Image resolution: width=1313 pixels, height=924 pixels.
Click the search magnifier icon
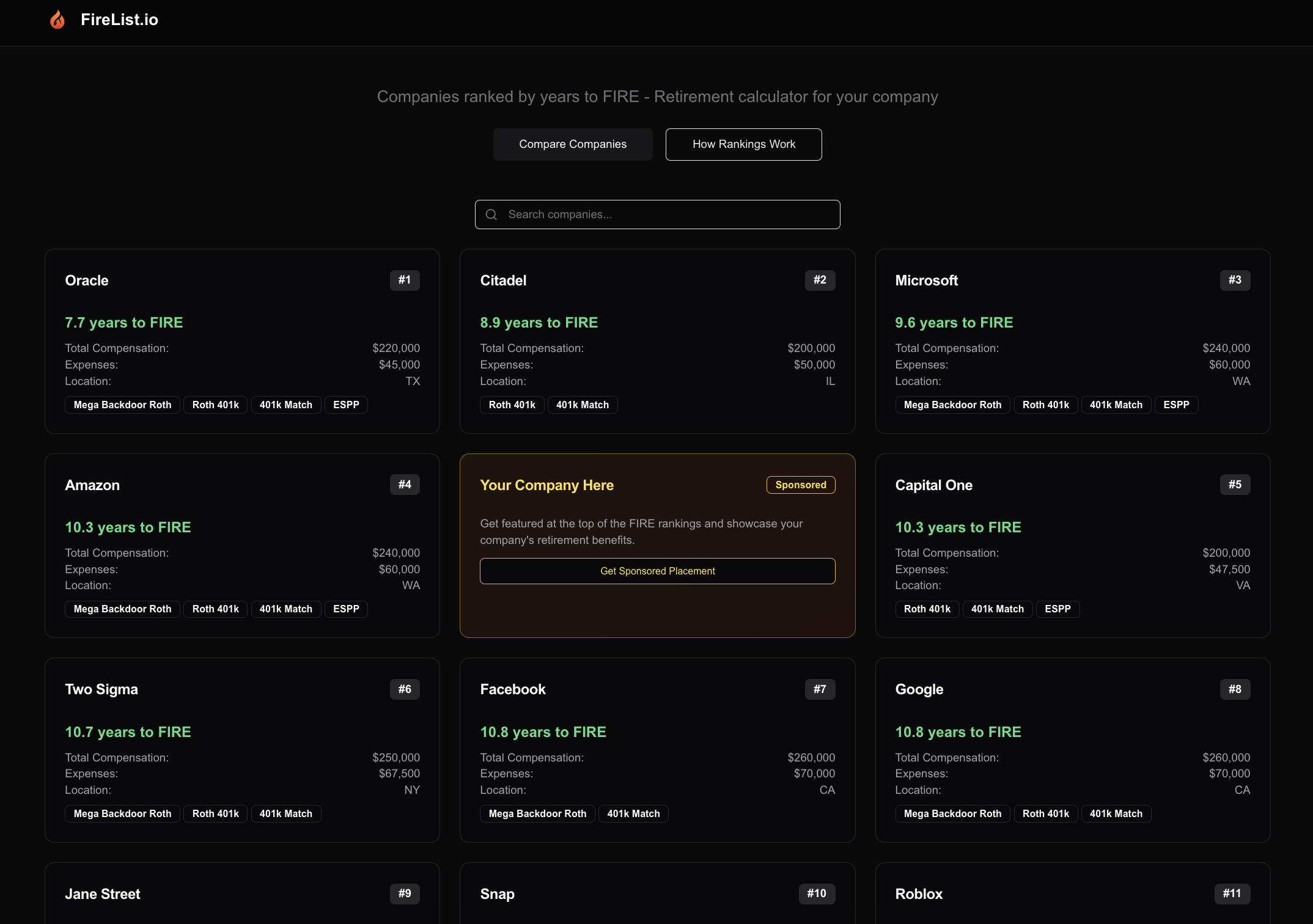click(x=491, y=215)
